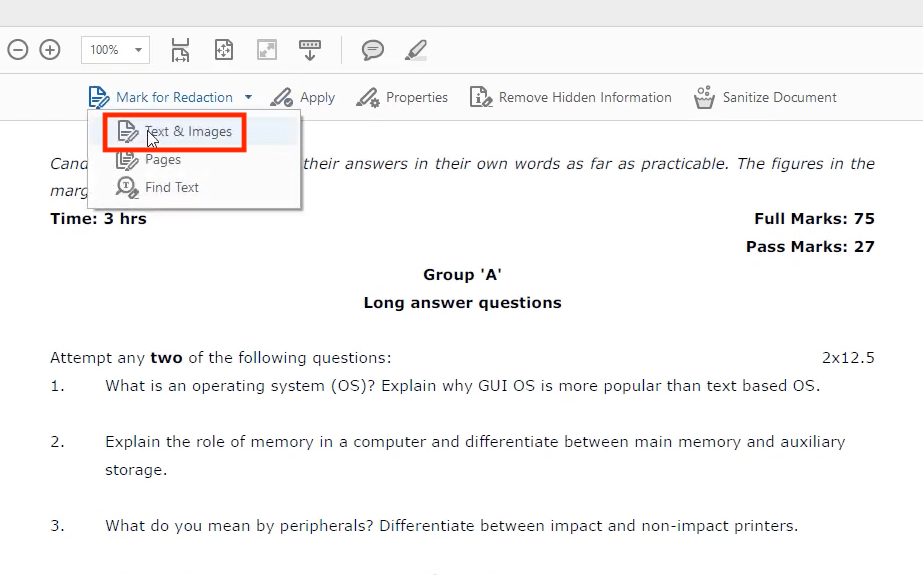923x575 pixels.
Task: Click Sanitize Document
Action: 779,97
